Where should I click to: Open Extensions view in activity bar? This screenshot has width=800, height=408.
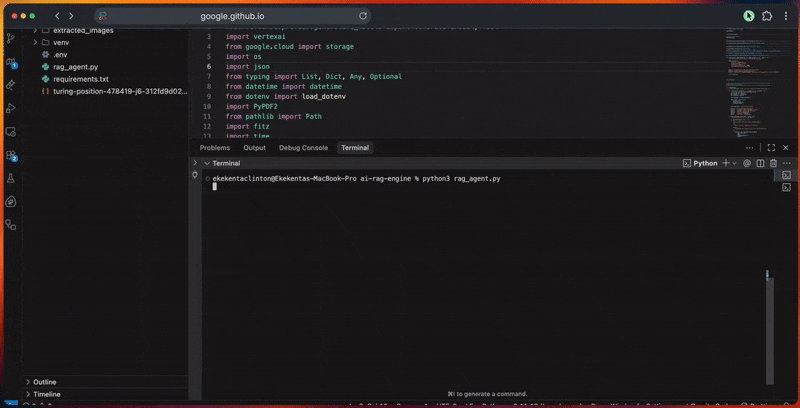(x=11, y=155)
